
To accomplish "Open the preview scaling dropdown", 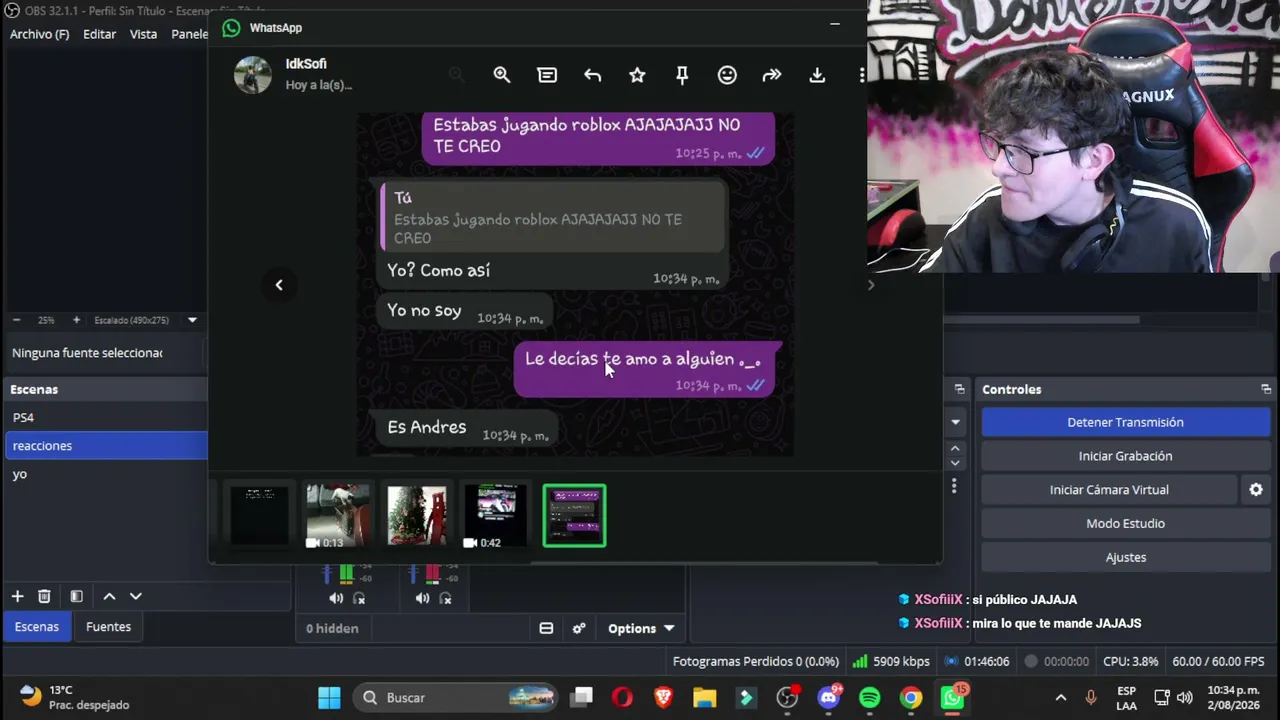I will tap(192, 320).
